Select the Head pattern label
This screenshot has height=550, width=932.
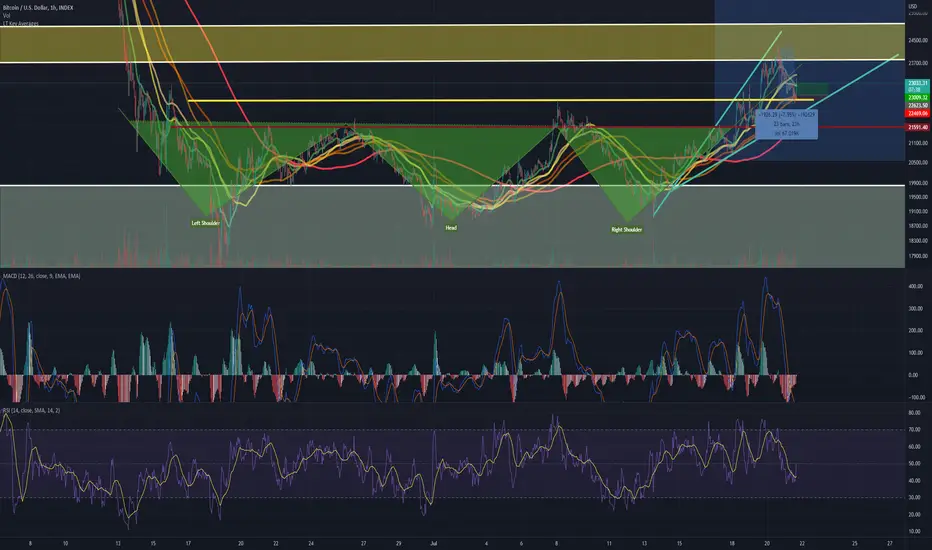(x=451, y=228)
